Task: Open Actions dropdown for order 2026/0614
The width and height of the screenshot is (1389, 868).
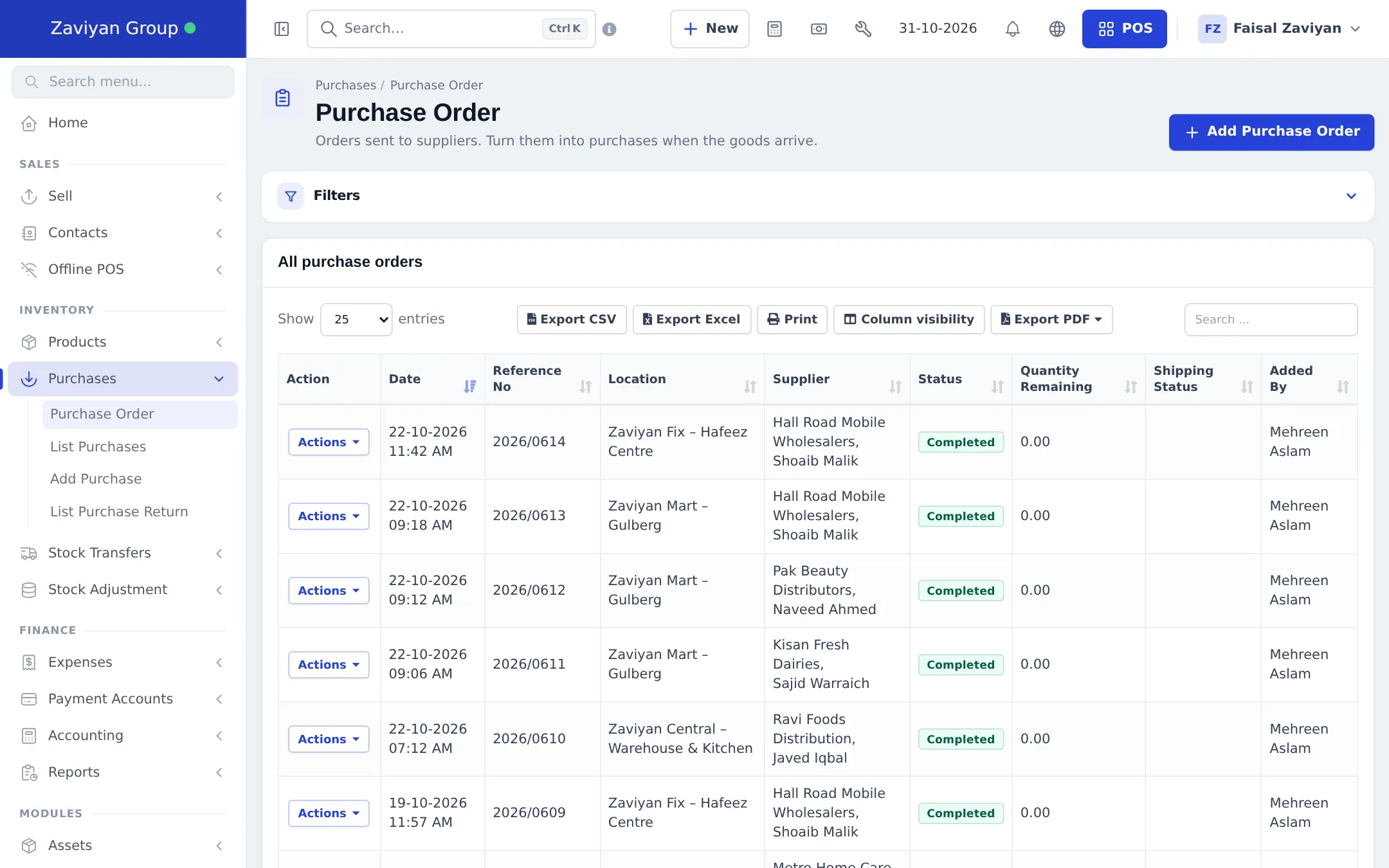Action: [x=329, y=442]
